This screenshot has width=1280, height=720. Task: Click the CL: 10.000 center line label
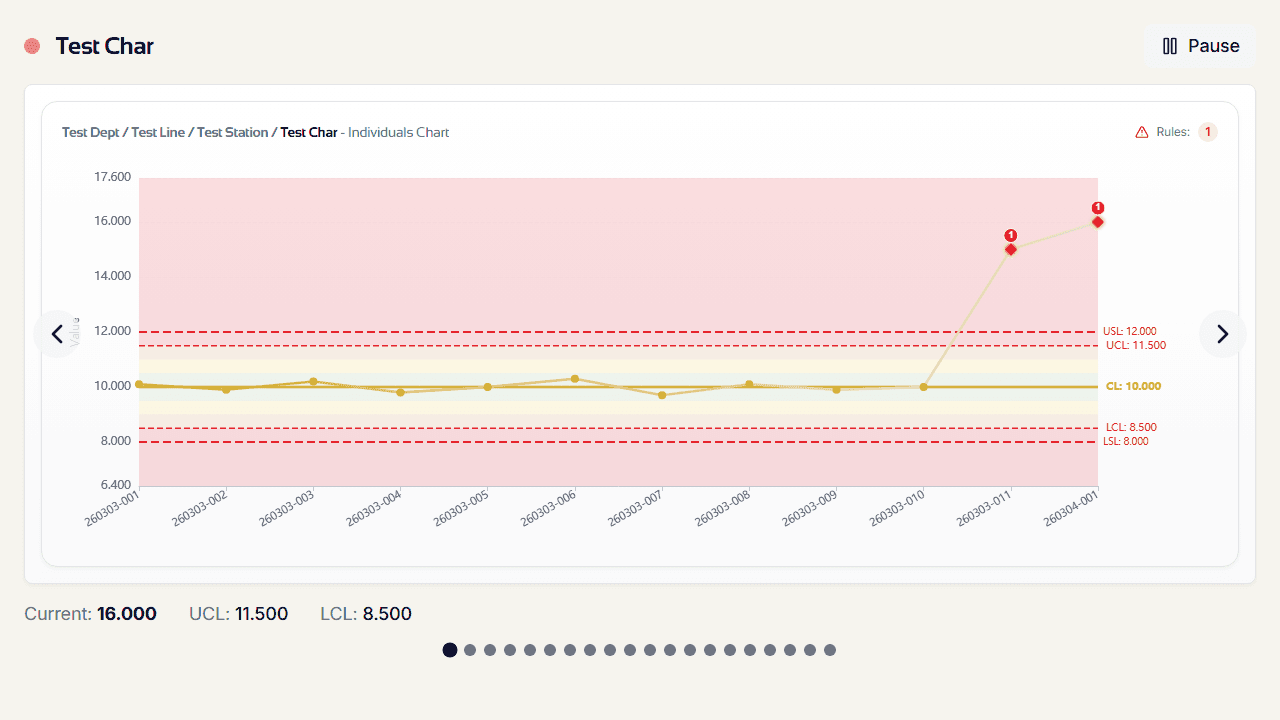coord(1133,386)
